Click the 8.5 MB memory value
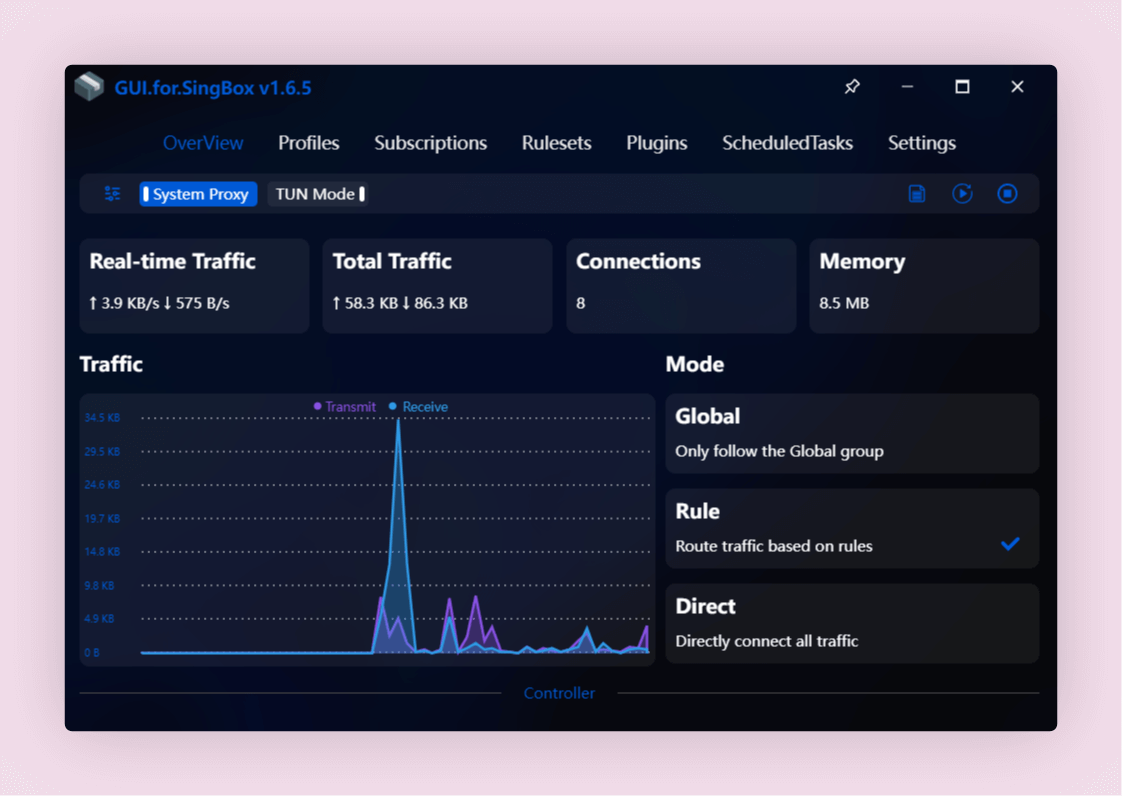The width and height of the screenshot is (1122, 796). coord(844,304)
